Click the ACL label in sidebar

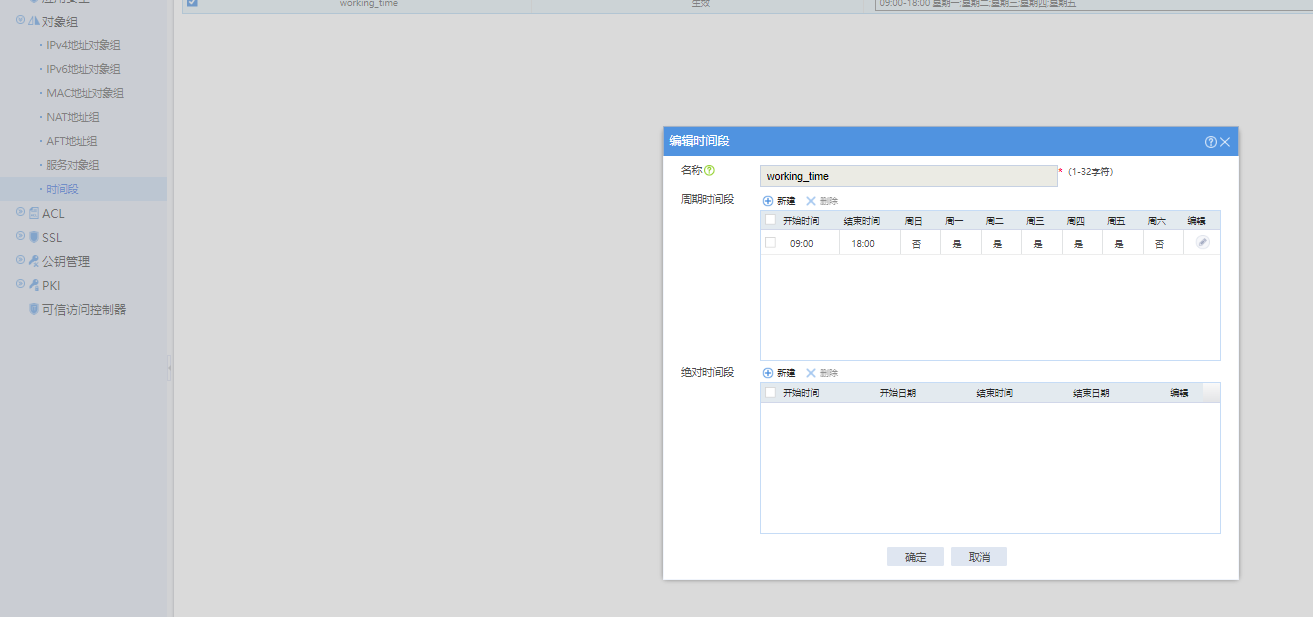pyautogui.click(x=53, y=213)
